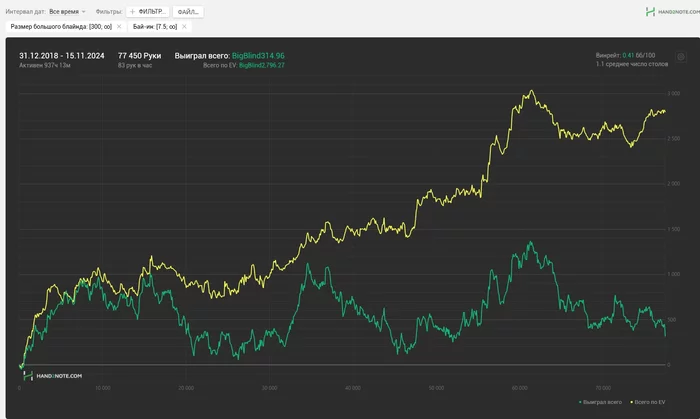Click the yellow legend color dot

pos(630,402)
